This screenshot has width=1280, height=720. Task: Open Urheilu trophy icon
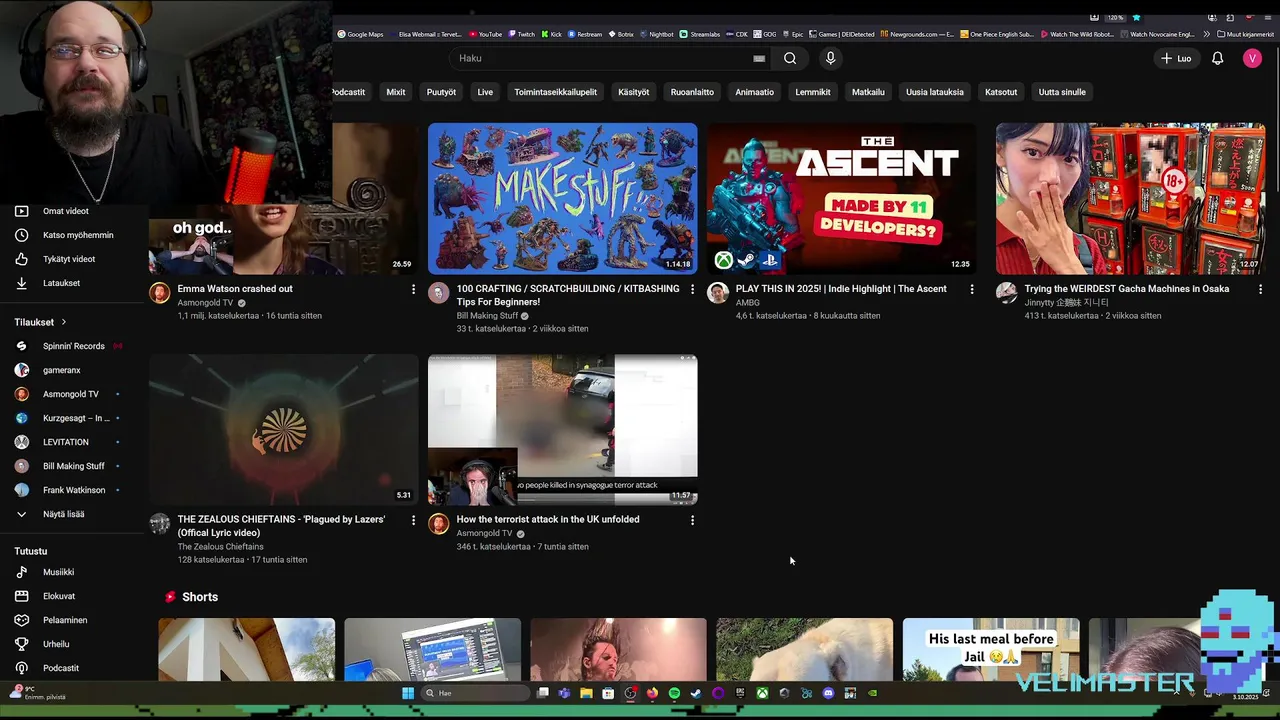[21, 644]
